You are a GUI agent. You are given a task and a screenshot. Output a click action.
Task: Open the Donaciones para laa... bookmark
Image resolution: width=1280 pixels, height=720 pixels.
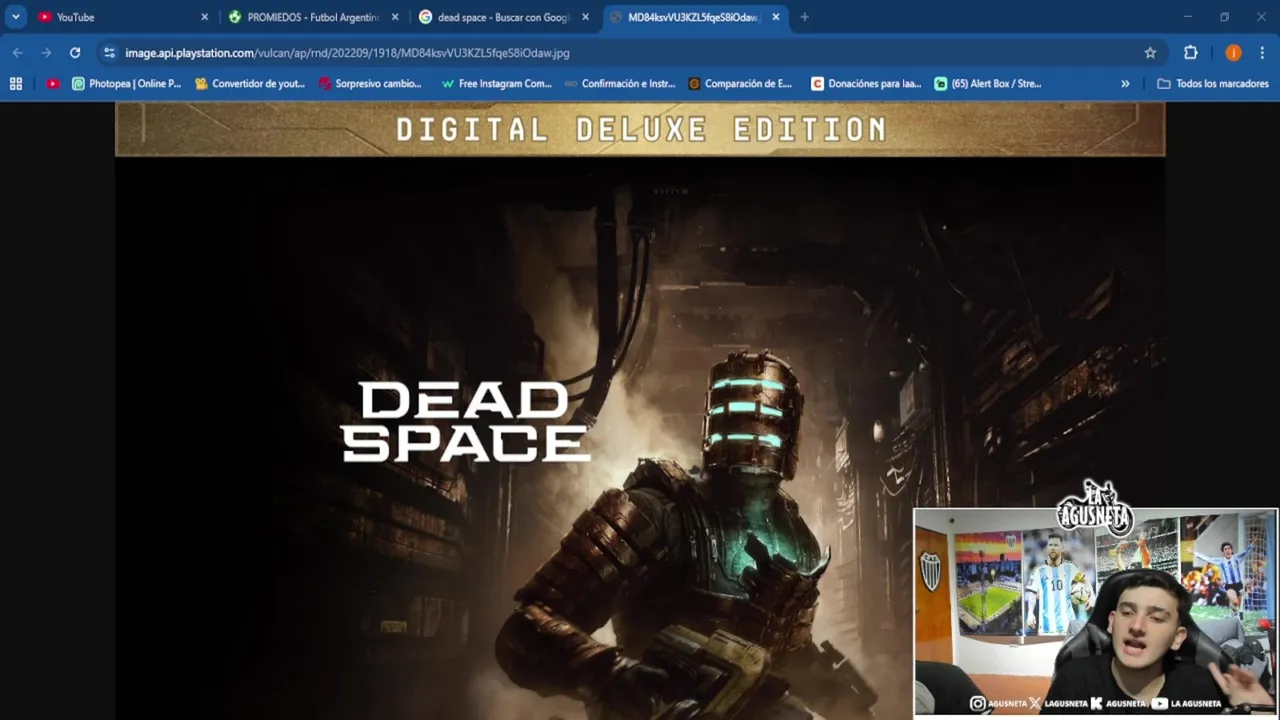[866, 84]
